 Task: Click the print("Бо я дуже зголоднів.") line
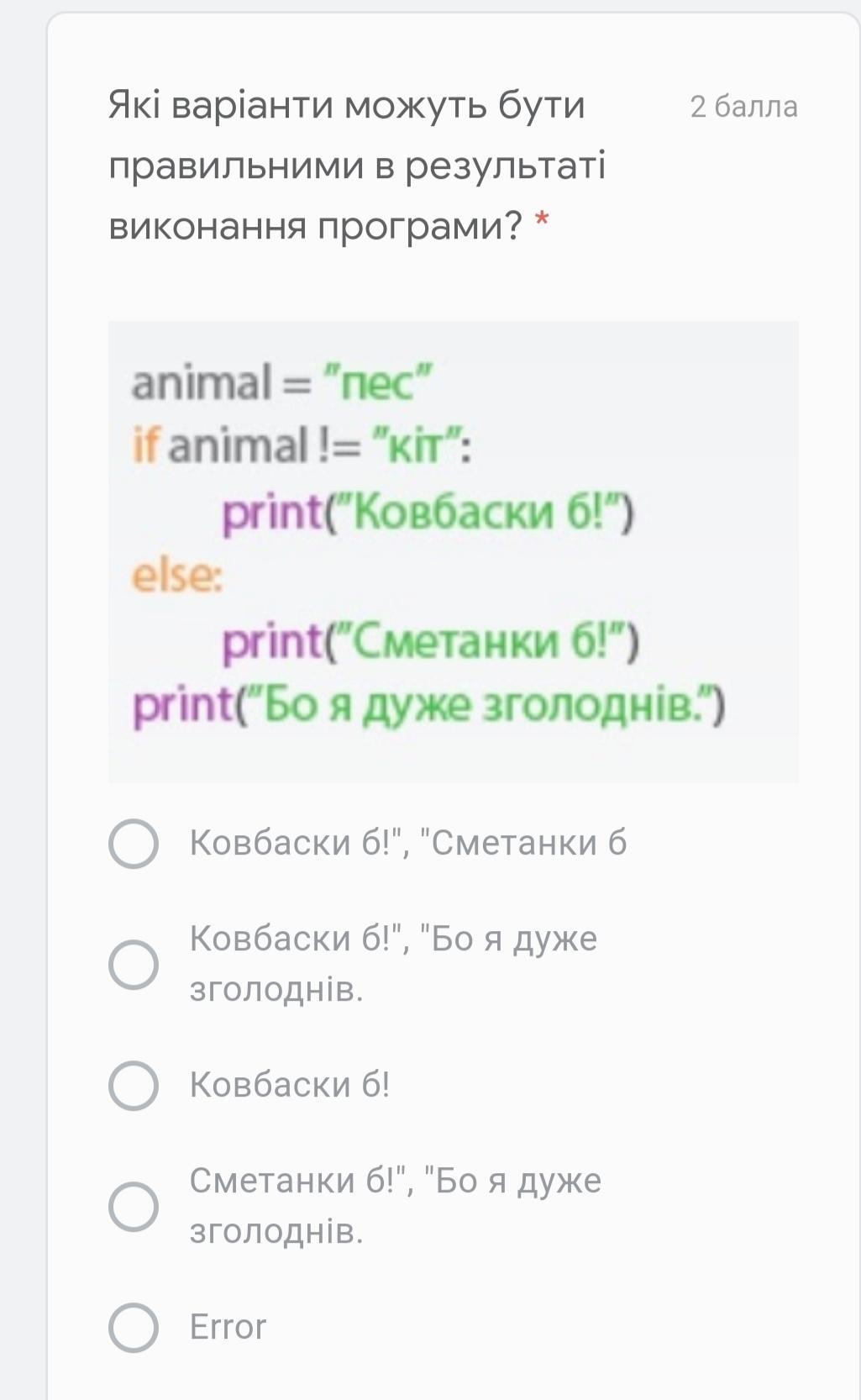click(x=429, y=707)
